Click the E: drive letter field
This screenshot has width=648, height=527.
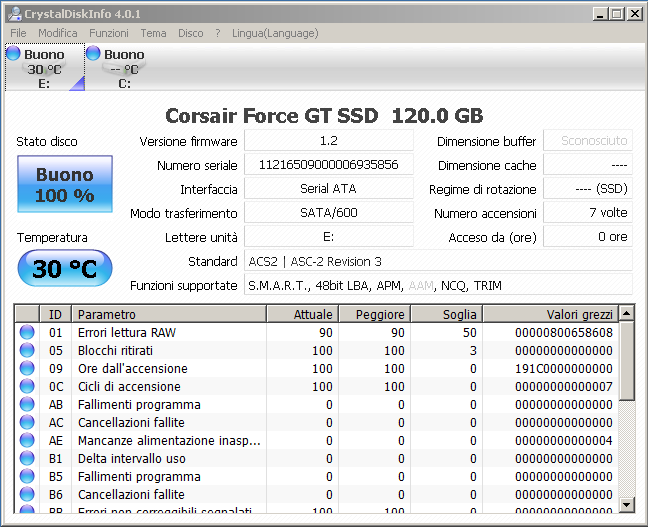(329, 236)
